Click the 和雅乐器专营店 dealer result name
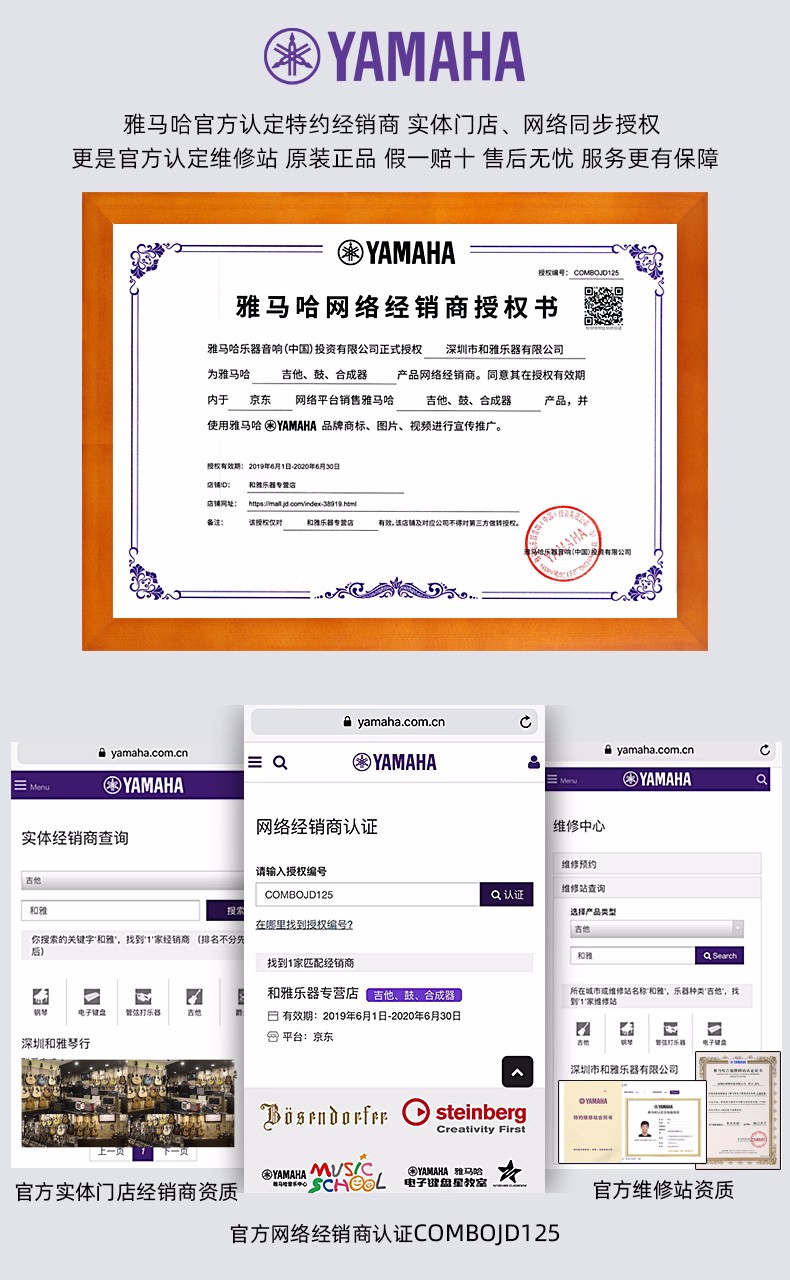 pos(313,994)
